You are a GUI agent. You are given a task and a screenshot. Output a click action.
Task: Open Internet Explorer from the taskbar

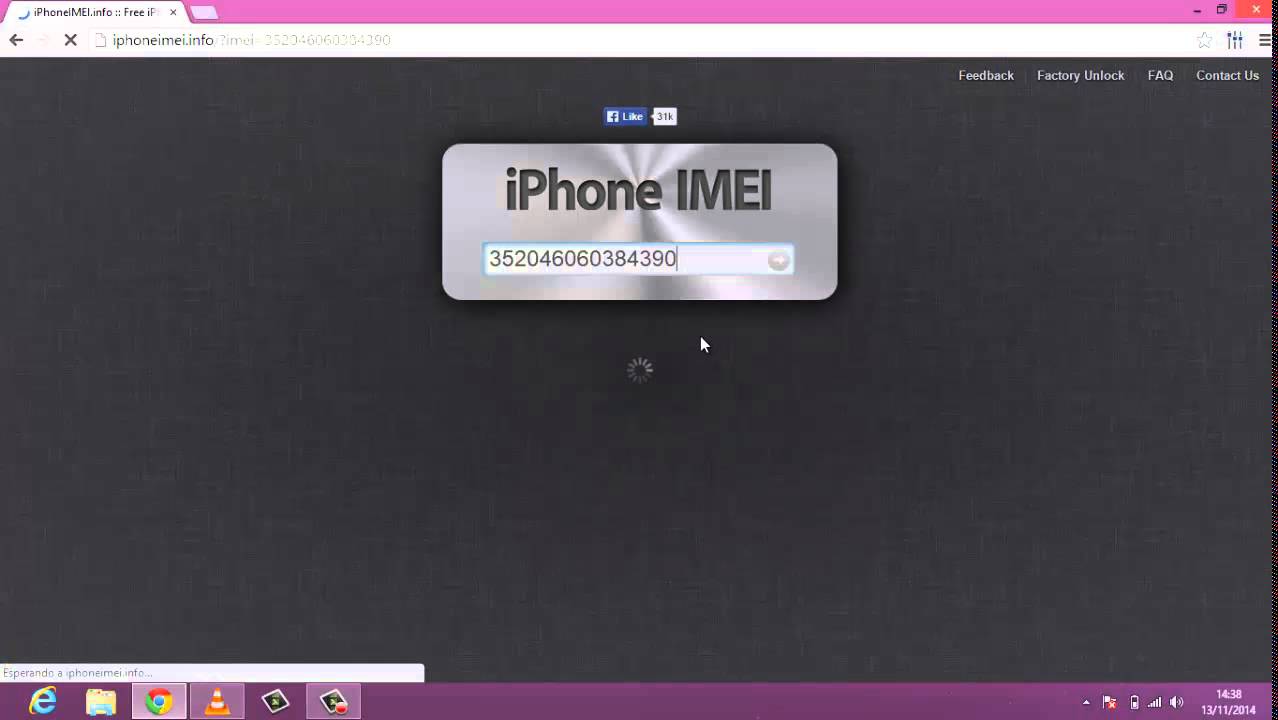(43, 702)
